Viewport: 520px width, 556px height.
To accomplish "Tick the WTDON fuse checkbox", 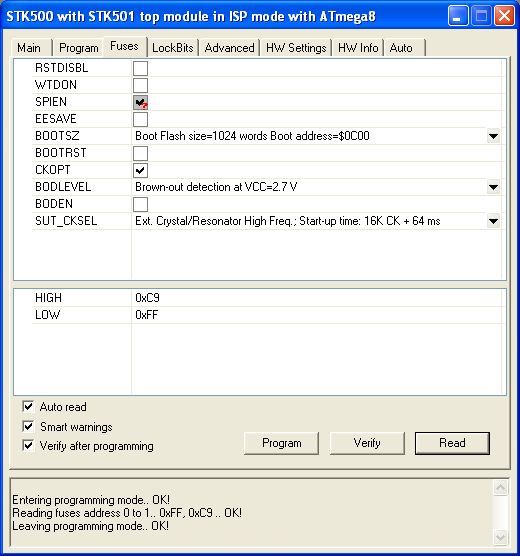I will point(140,85).
